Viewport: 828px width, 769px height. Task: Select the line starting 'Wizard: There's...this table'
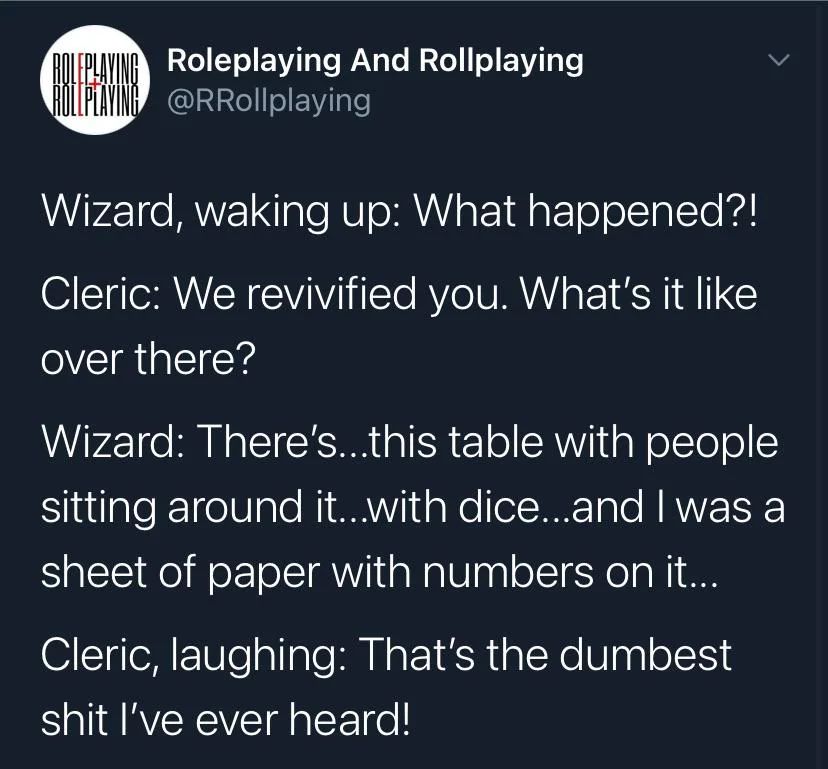(410, 442)
